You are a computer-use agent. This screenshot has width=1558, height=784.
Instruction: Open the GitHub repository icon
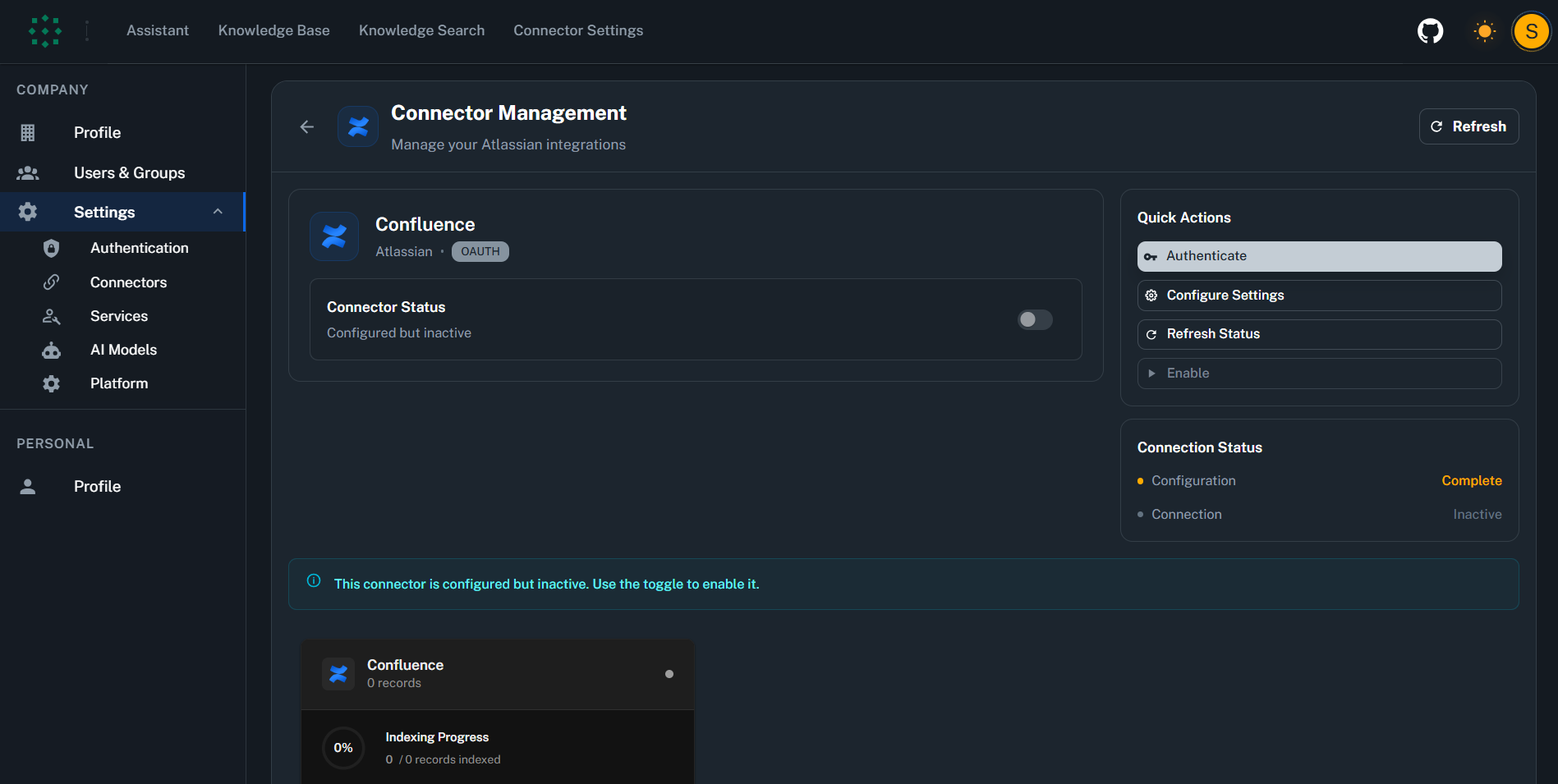pos(1430,30)
